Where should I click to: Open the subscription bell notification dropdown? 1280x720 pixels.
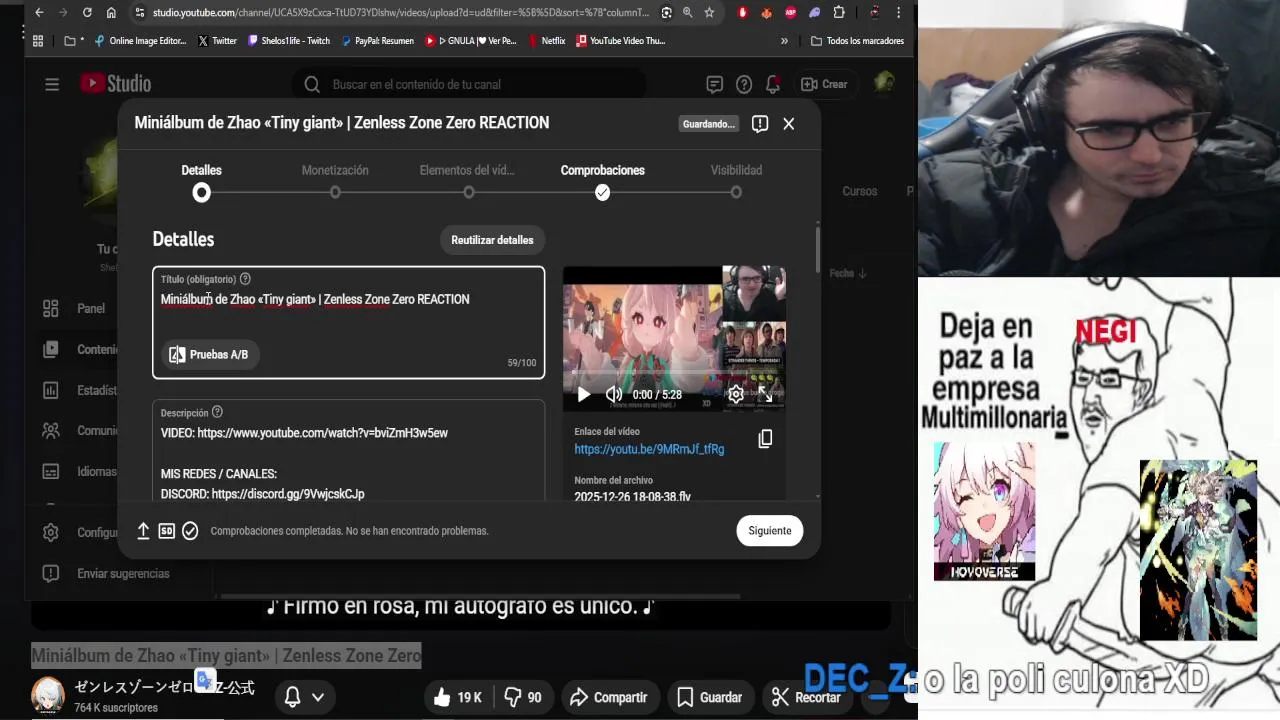tap(304, 697)
